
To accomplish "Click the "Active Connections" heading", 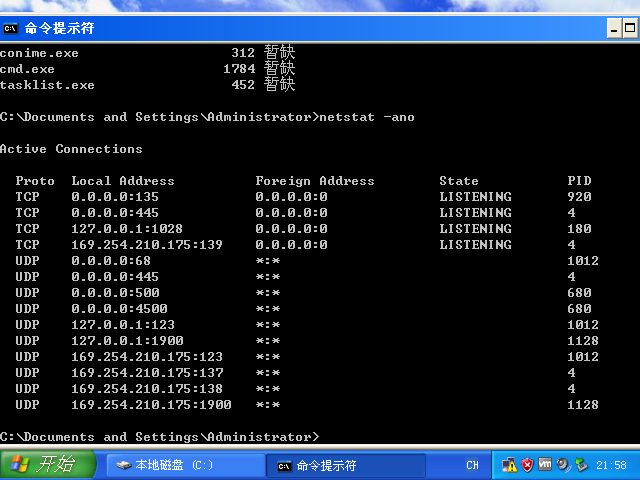I will coord(71,149).
